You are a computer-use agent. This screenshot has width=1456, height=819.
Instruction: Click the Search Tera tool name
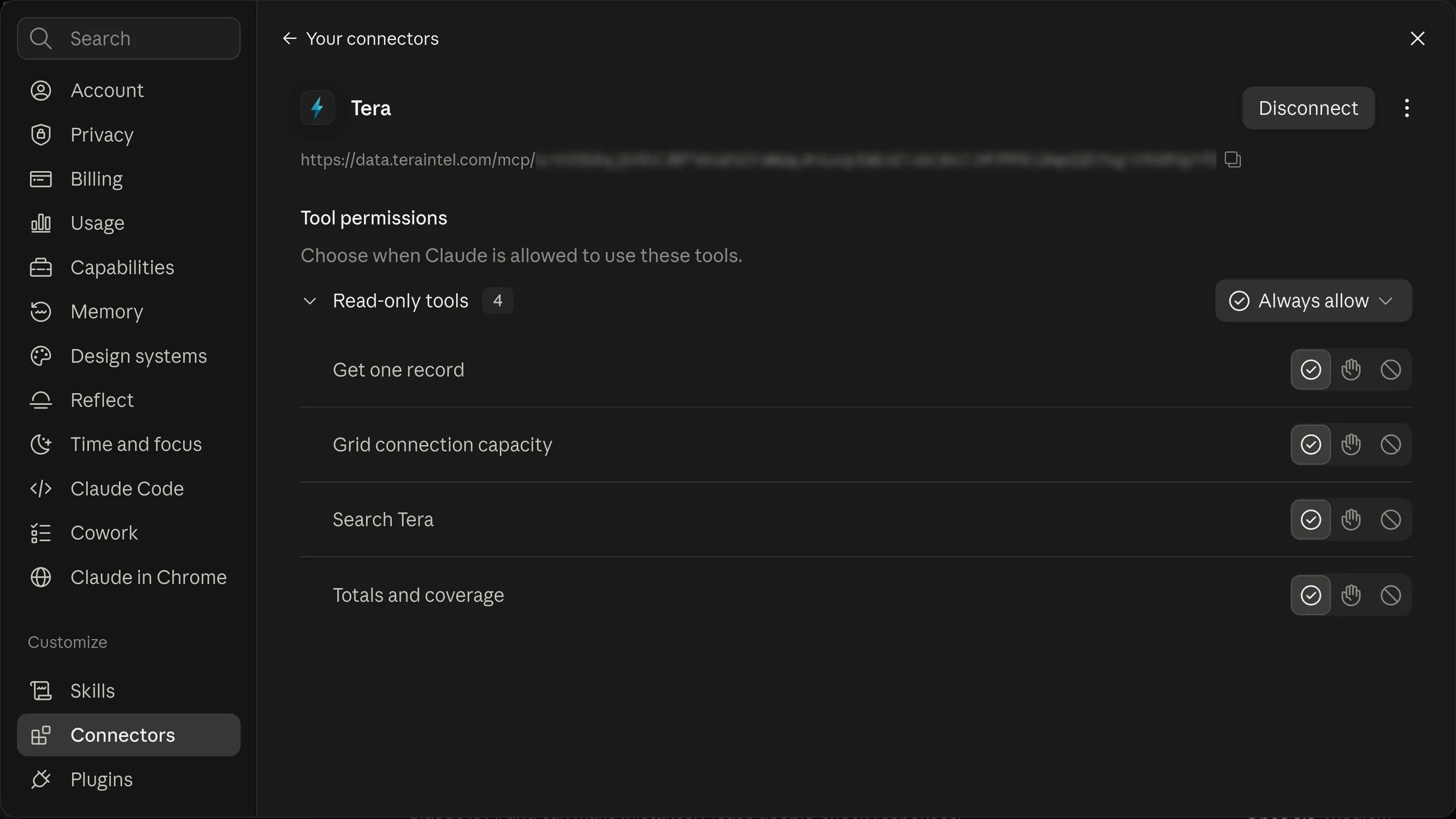pos(383,520)
